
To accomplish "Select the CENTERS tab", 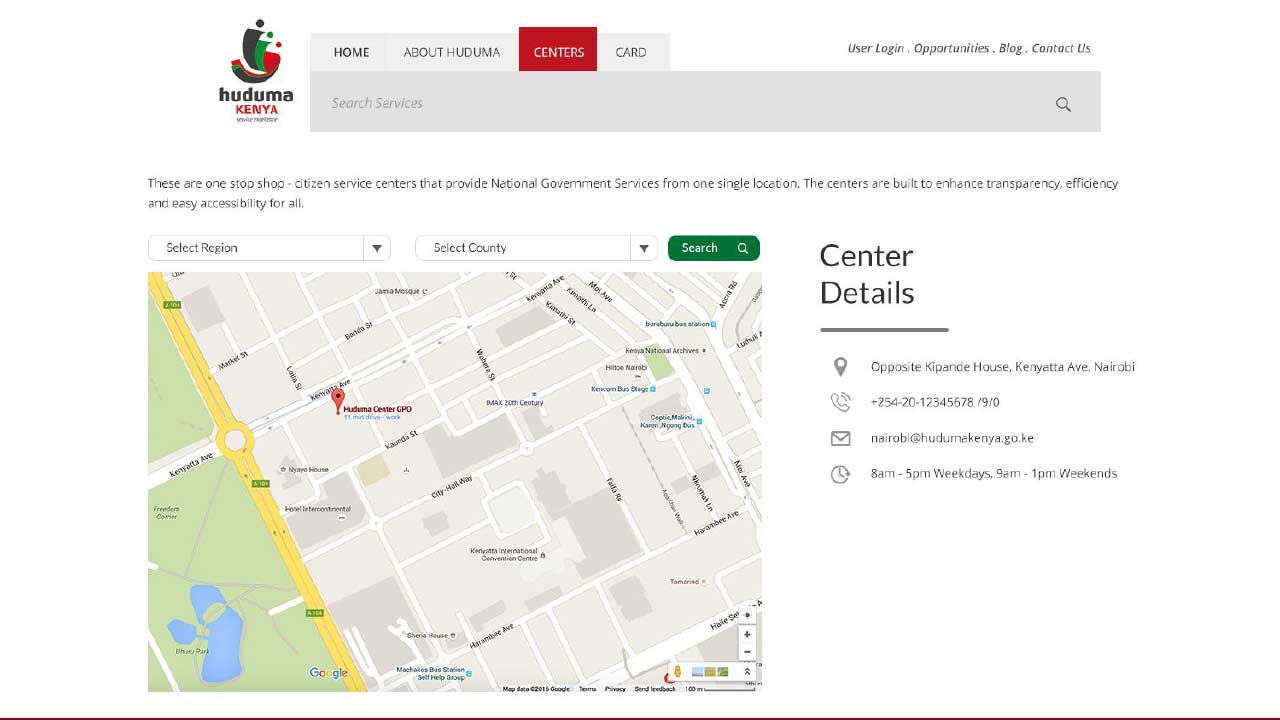I will click(x=558, y=49).
